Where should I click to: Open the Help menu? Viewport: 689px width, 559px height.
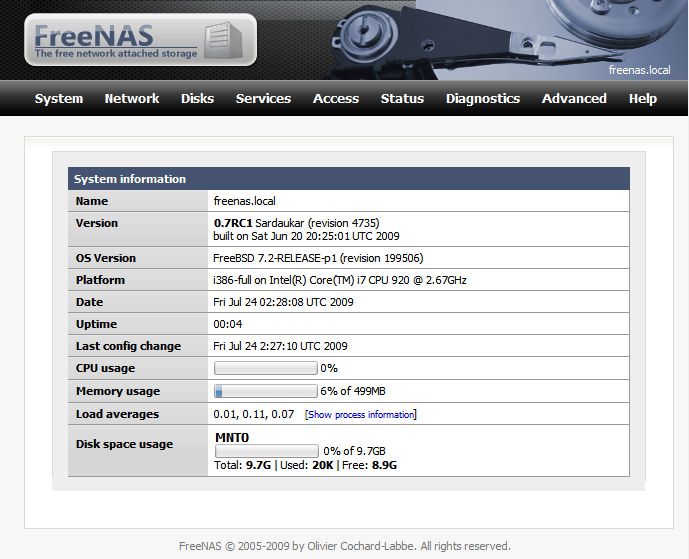coord(643,98)
